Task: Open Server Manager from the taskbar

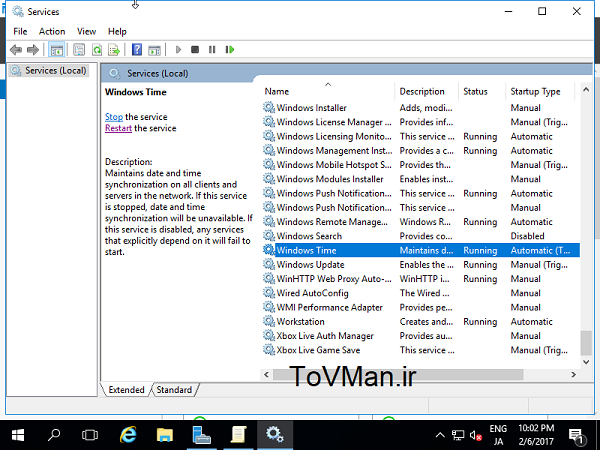Action: [201, 435]
